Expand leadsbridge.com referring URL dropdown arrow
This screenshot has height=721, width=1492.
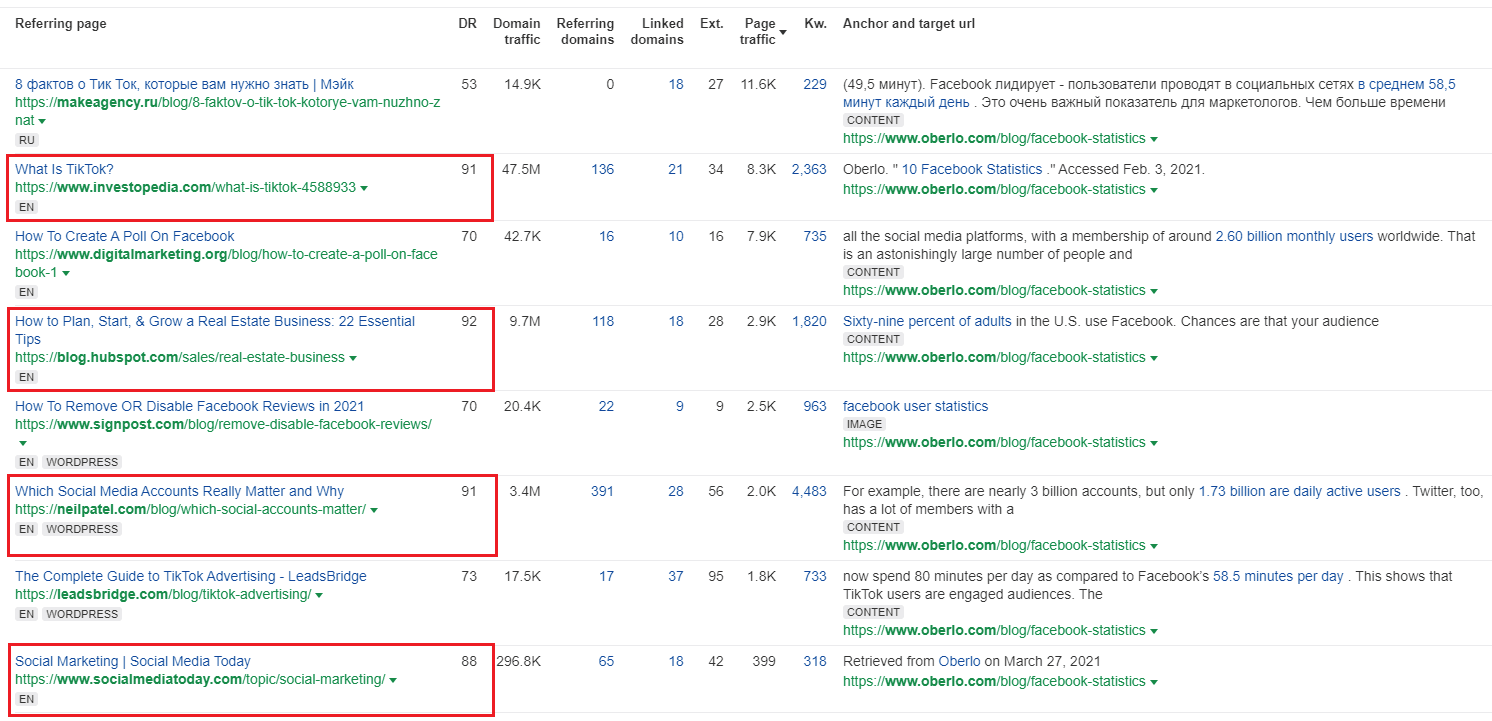pos(319,595)
